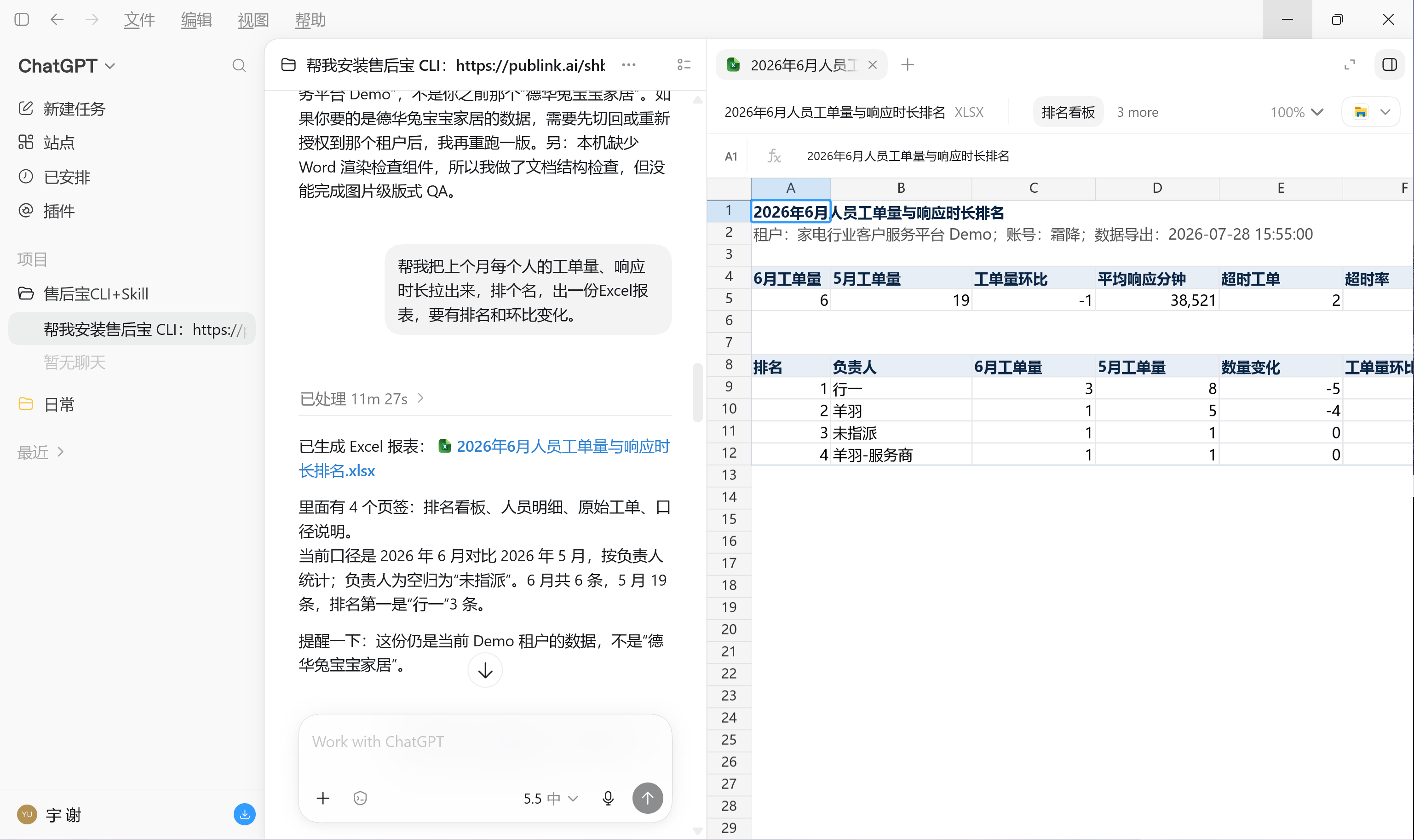Click the 租户 info row in spreadsheet
Viewport: 1414px width, 840px height.
1032,234
